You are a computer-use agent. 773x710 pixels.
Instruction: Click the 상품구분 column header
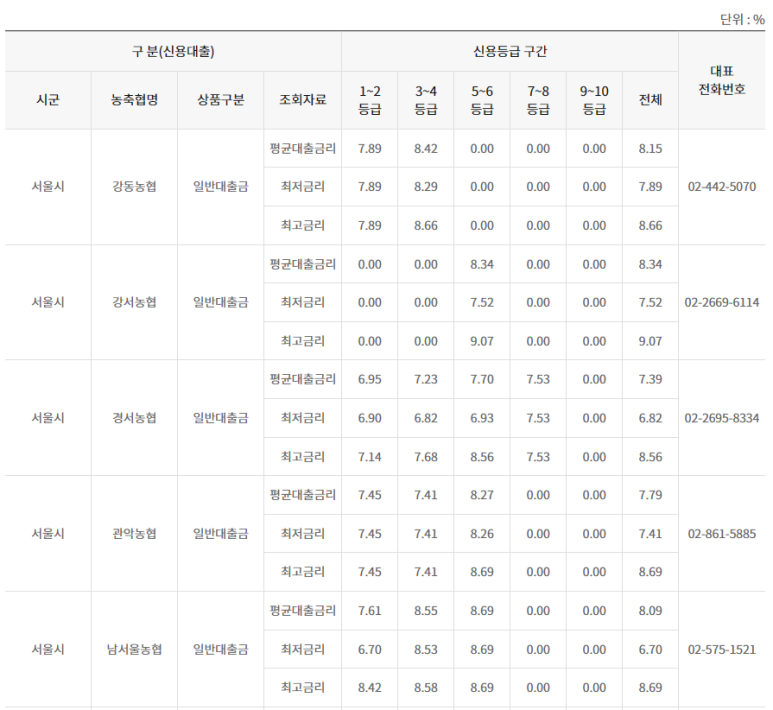pos(220,100)
